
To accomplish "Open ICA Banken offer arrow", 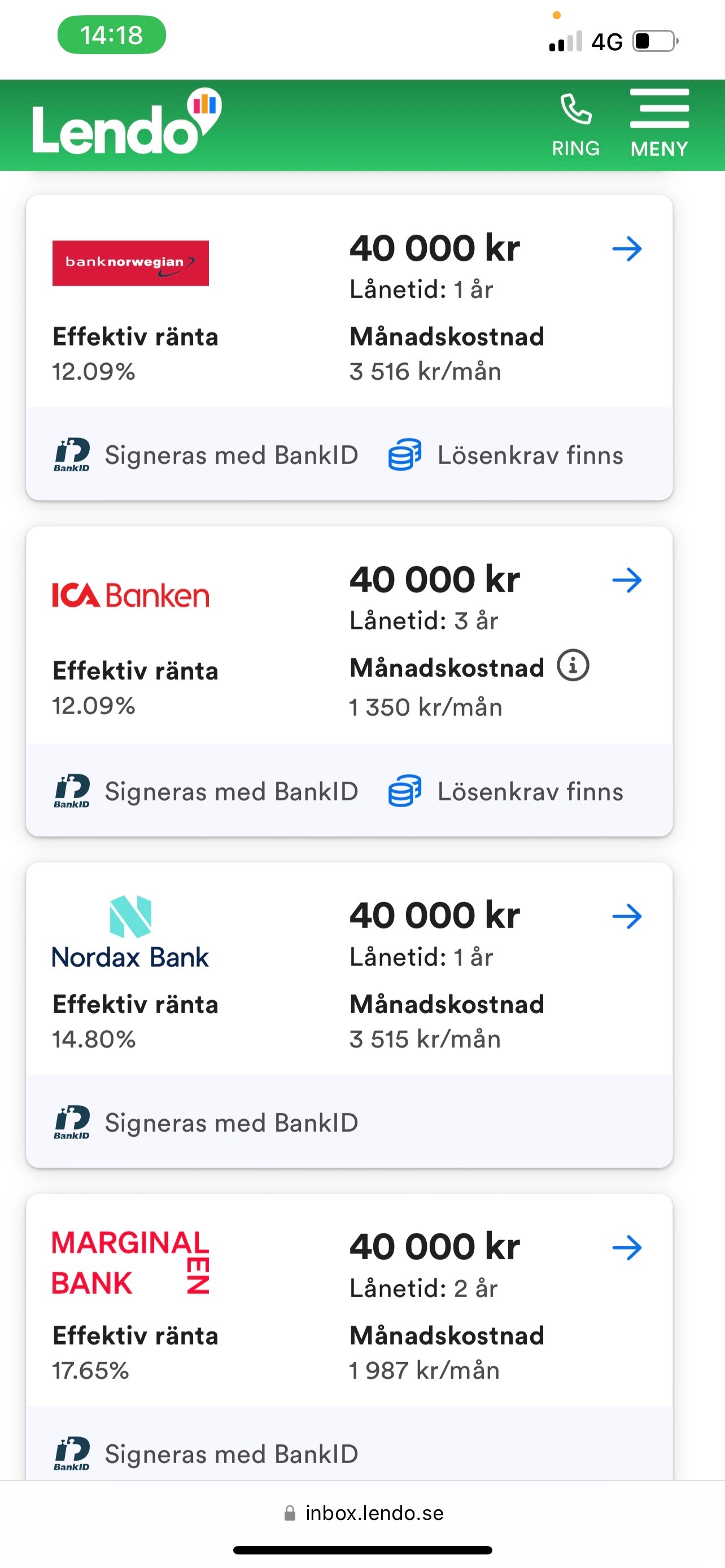I will pyautogui.click(x=627, y=580).
